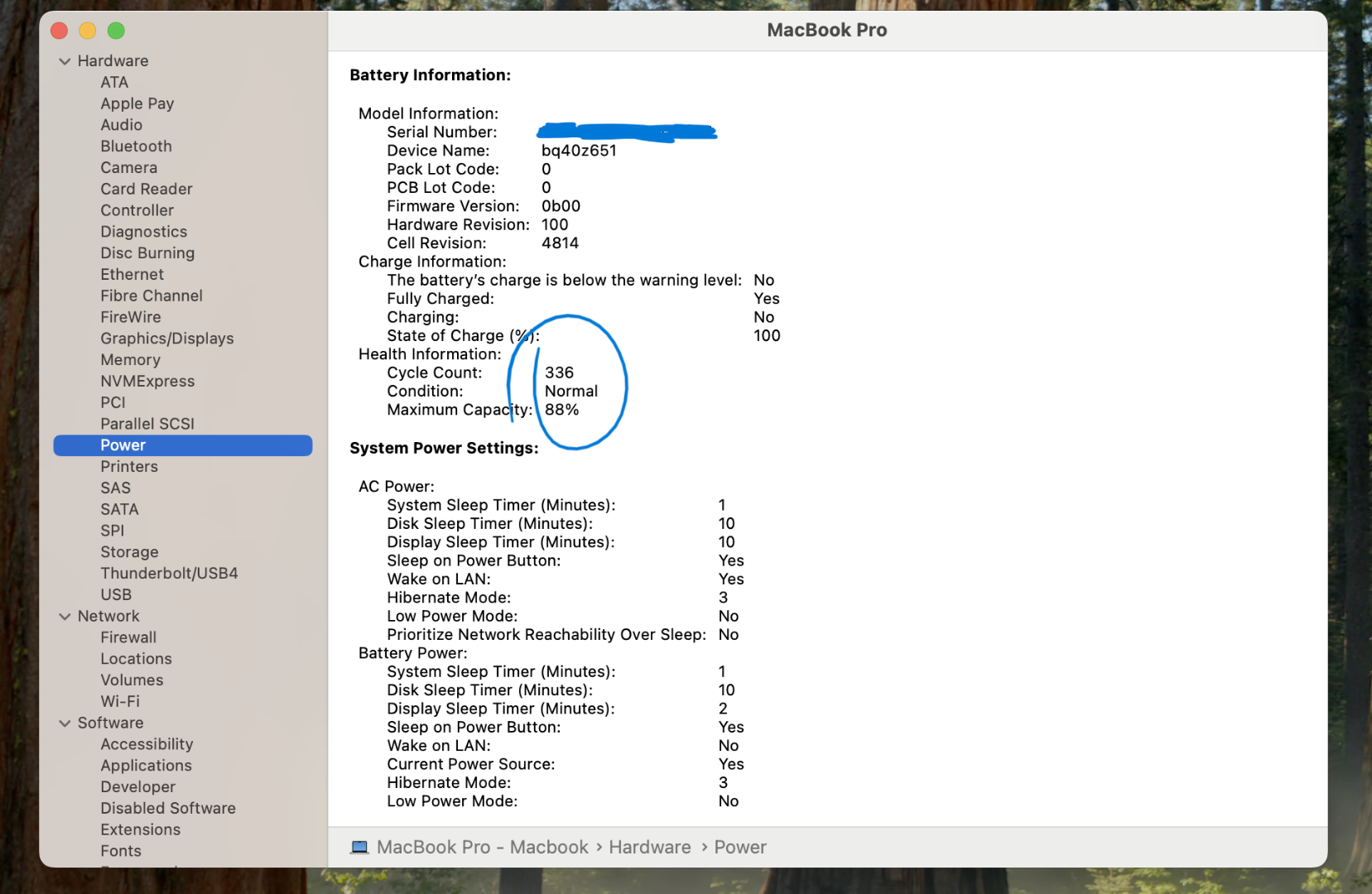Click the Battery Power subheading
Screen dimensions: 1372x894
coord(413,653)
